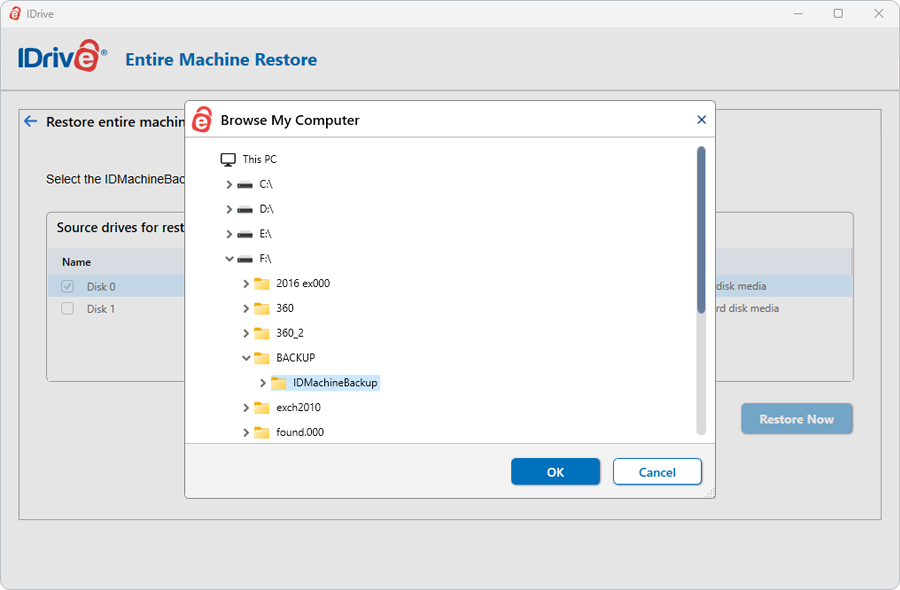Click the BACKUP folder icon

click(x=262, y=358)
